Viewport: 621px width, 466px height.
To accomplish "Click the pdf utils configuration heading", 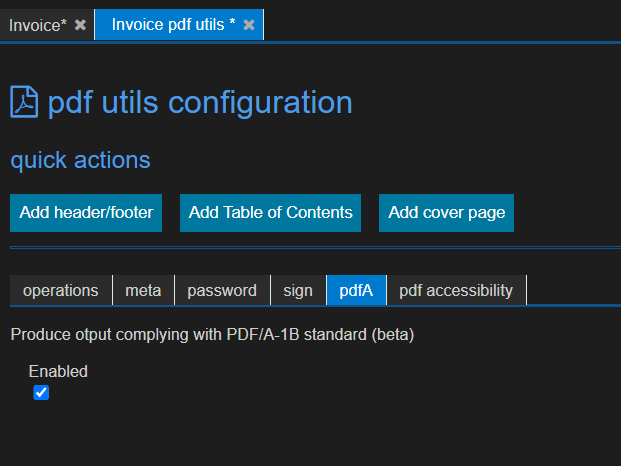I will pyautogui.click(x=200, y=102).
